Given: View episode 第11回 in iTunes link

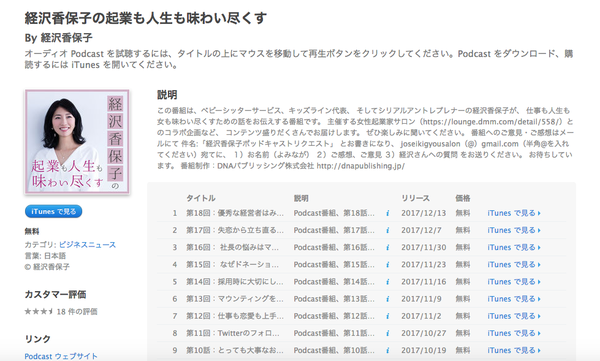Looking at the screenshot, I should click(x=514, y=333).
